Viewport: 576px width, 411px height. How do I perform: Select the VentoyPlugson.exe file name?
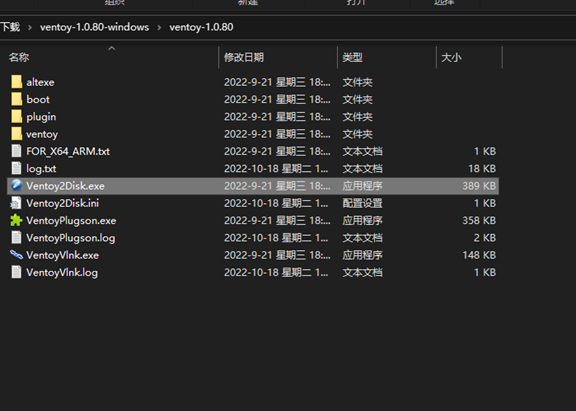click(x=71, y=221)
